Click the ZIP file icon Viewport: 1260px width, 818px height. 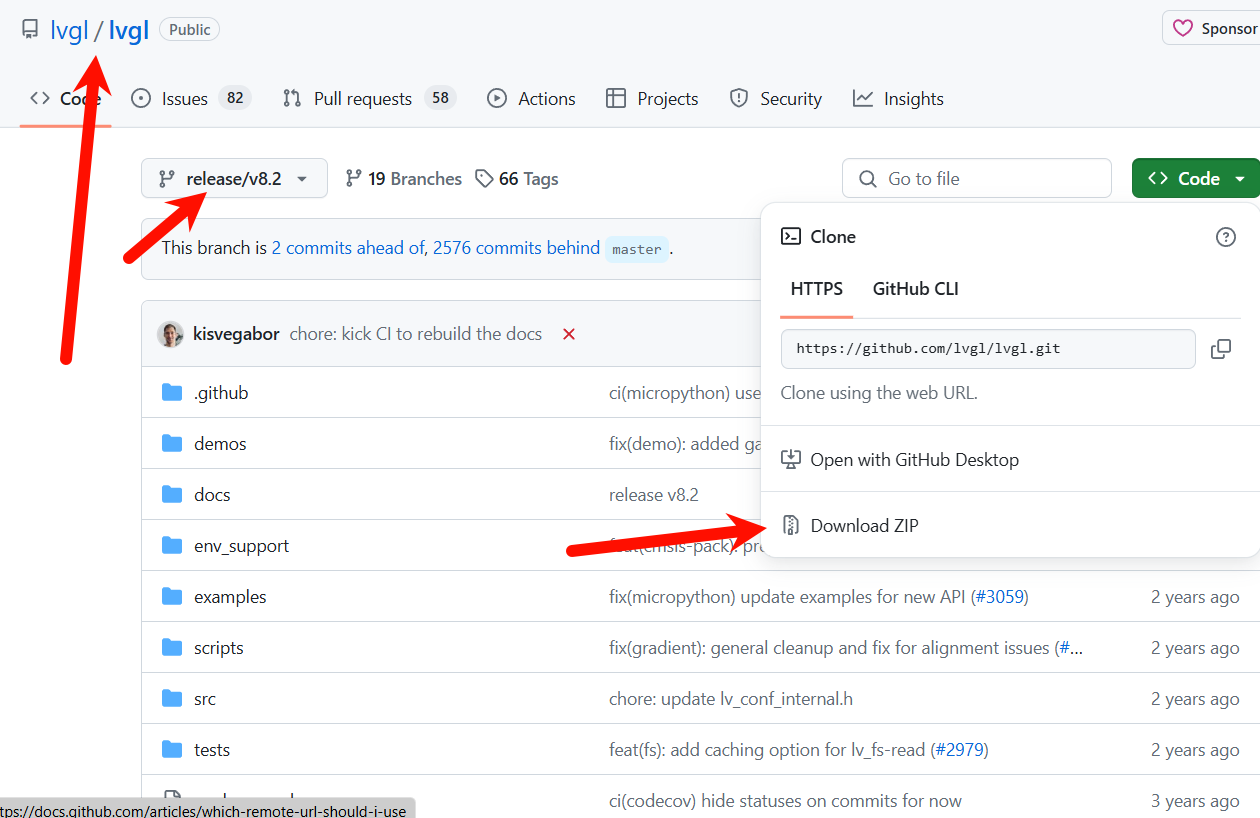click(791, 525)
